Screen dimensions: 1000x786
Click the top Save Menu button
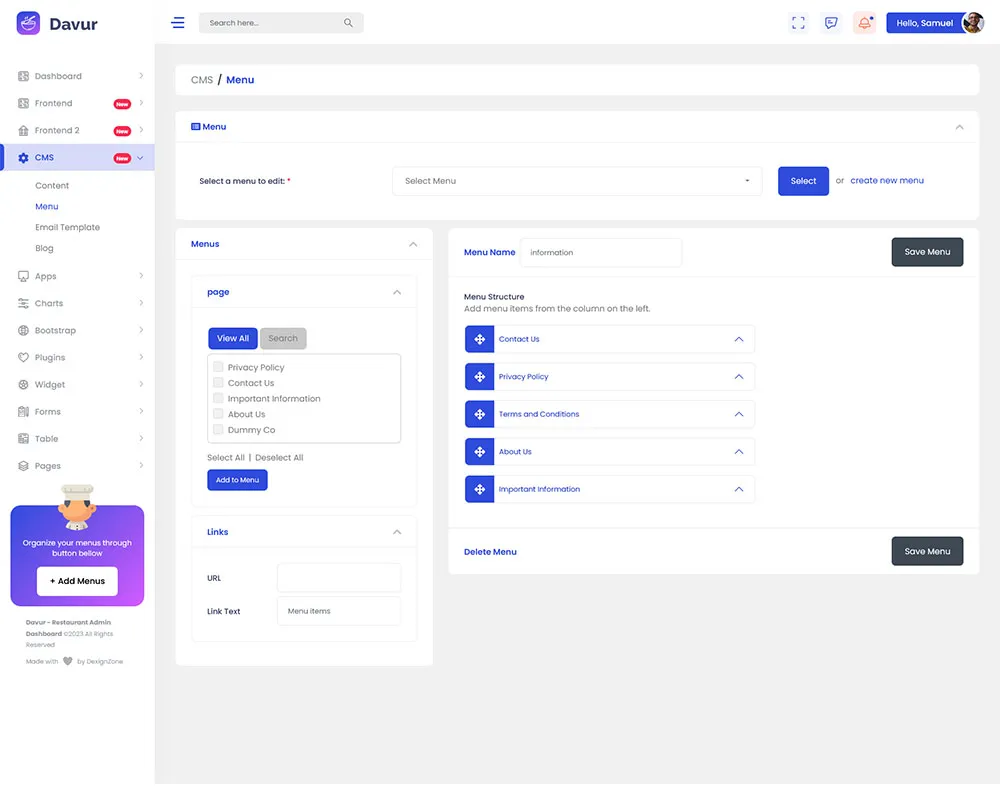pyautogui.click(x=927, y=252)
